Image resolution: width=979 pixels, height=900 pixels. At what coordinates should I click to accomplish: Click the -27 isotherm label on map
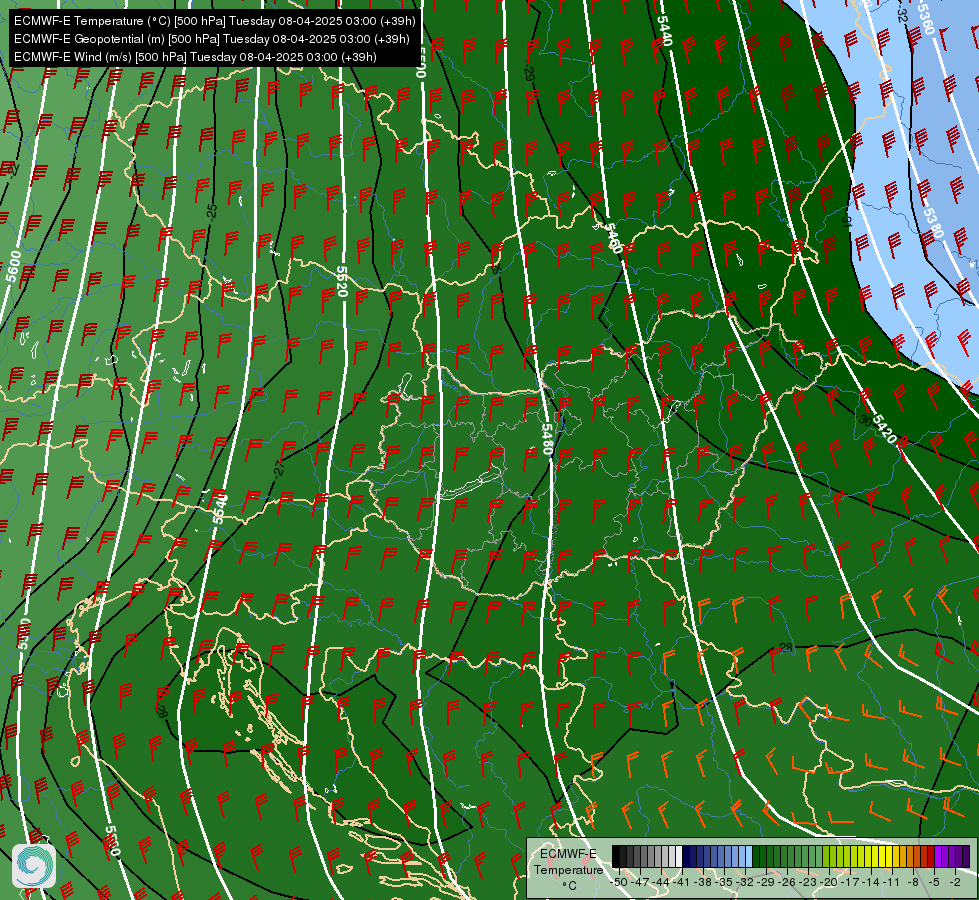pyautogui.click(x=279, y=468)
